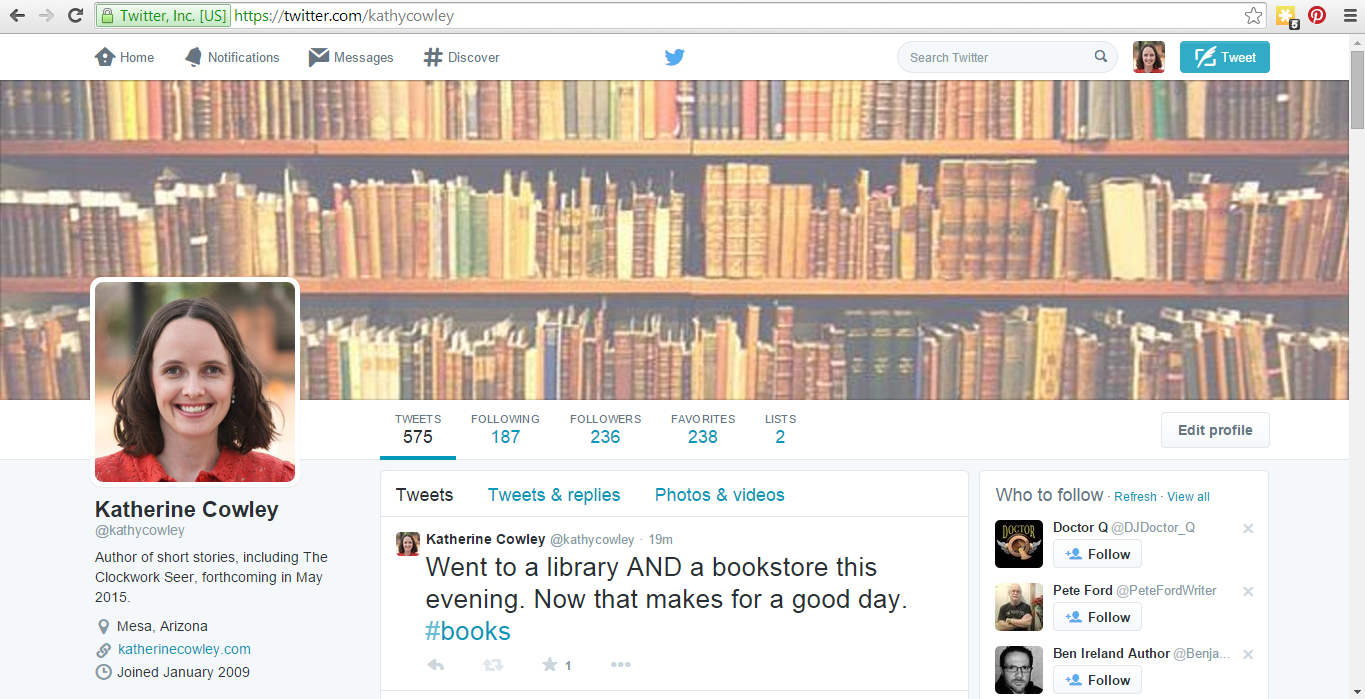The image size is (1365, 699).
Task: Click the browser forward arrow
Action: click(46, 15)
